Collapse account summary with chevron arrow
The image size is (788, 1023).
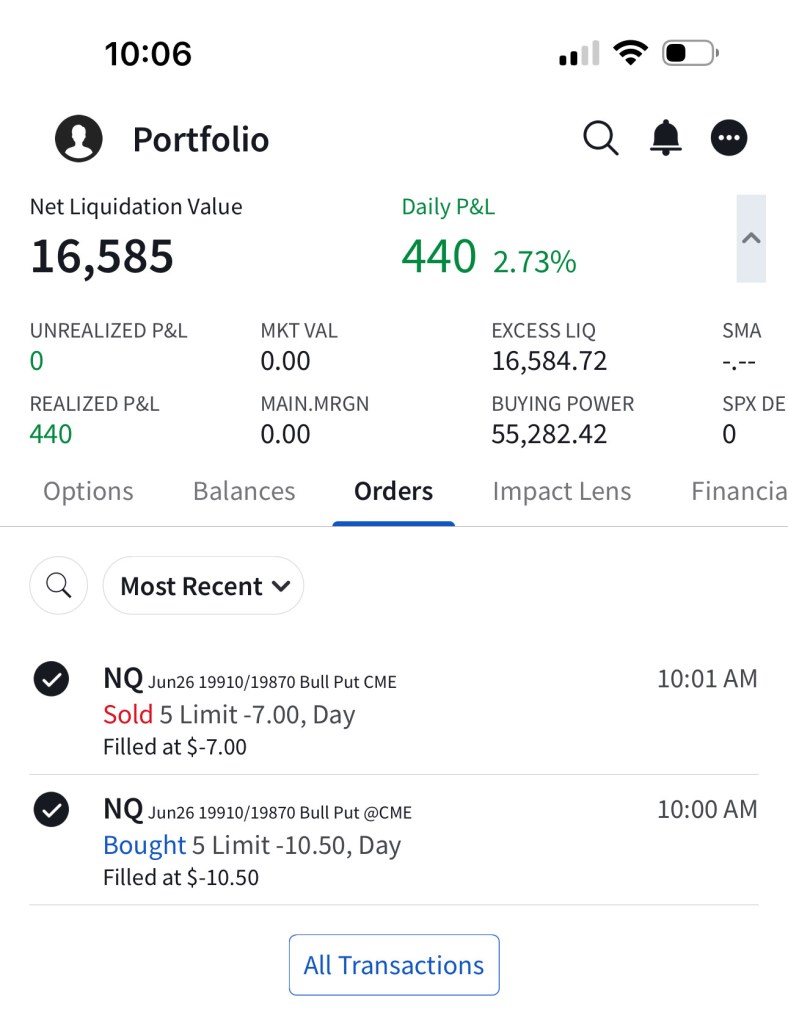coord(751,238)
